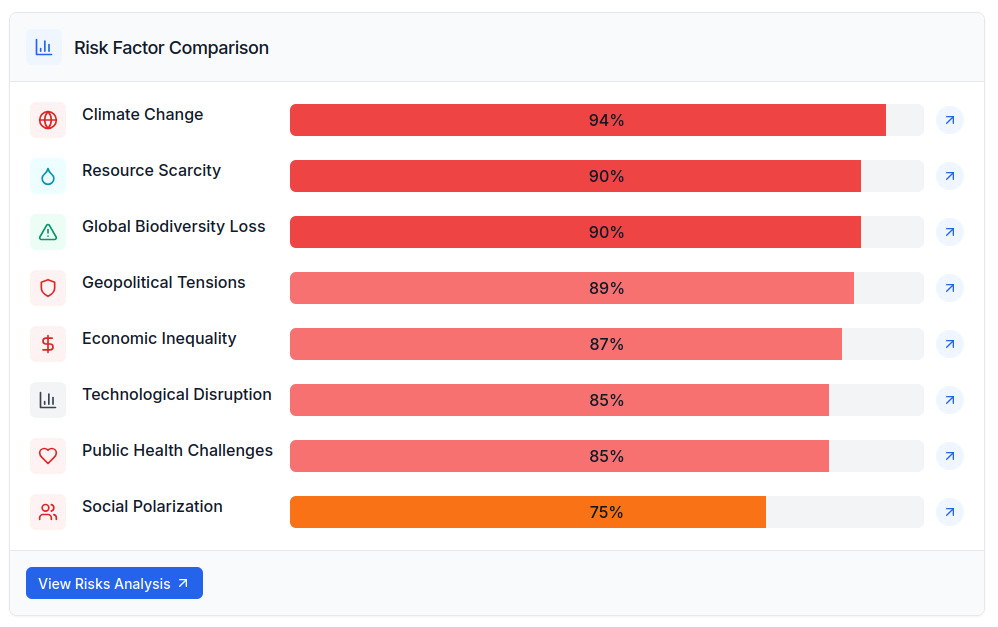Click the water droplet icon for Resource Scarcity
The width and height of the screenshot is (998, 627).
48,176
